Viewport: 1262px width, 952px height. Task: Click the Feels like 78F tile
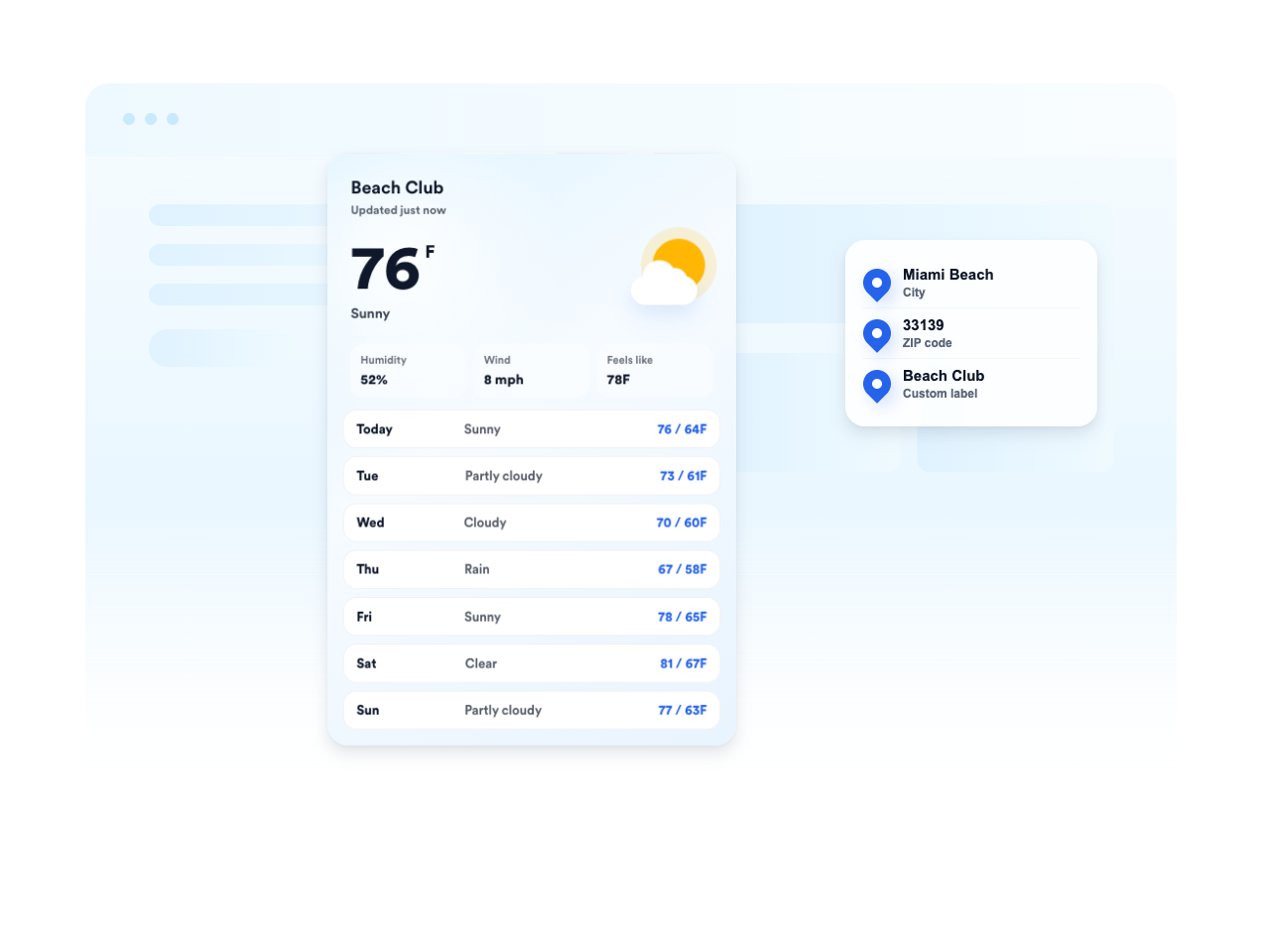point(654,370)
